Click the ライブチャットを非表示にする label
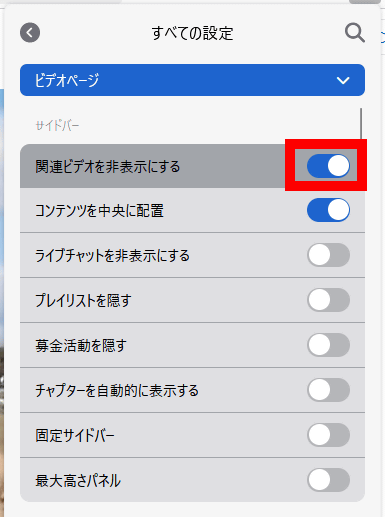 click(112, 256)
